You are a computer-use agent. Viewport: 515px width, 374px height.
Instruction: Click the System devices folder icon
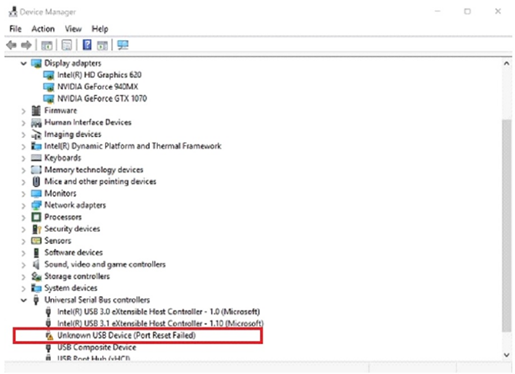[36, 288]
